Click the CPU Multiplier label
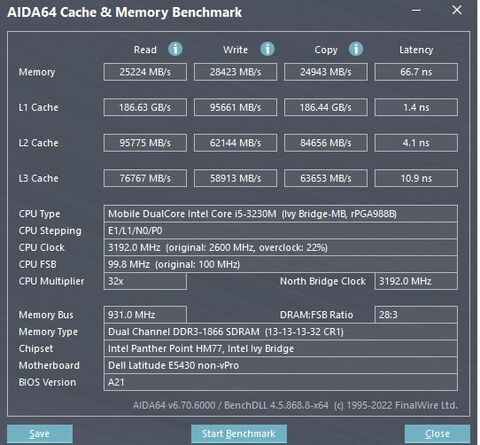480x445 pixels. point(51,281)
